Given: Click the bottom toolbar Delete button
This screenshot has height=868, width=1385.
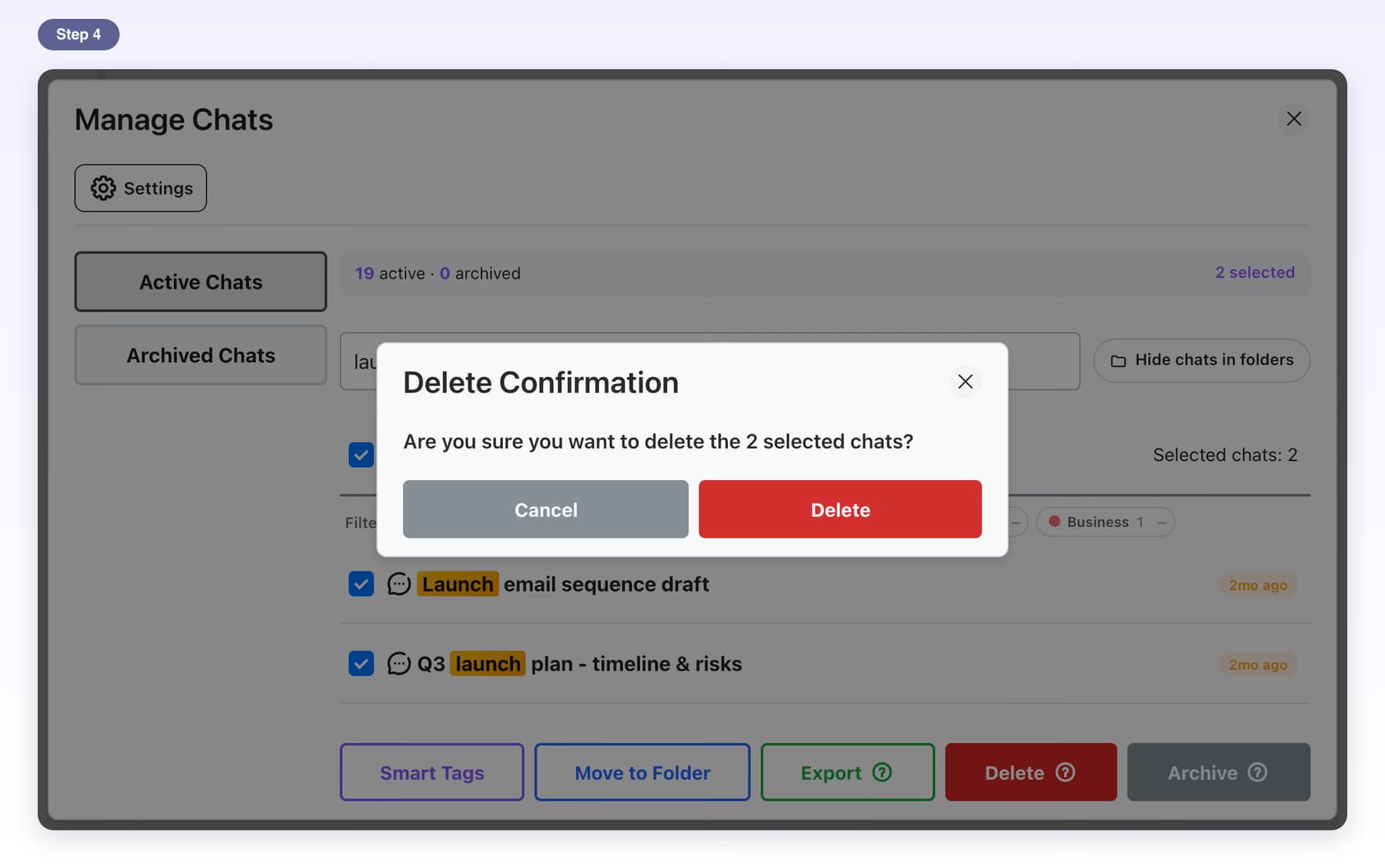Looking at the screenshot, I should 1031,772.
